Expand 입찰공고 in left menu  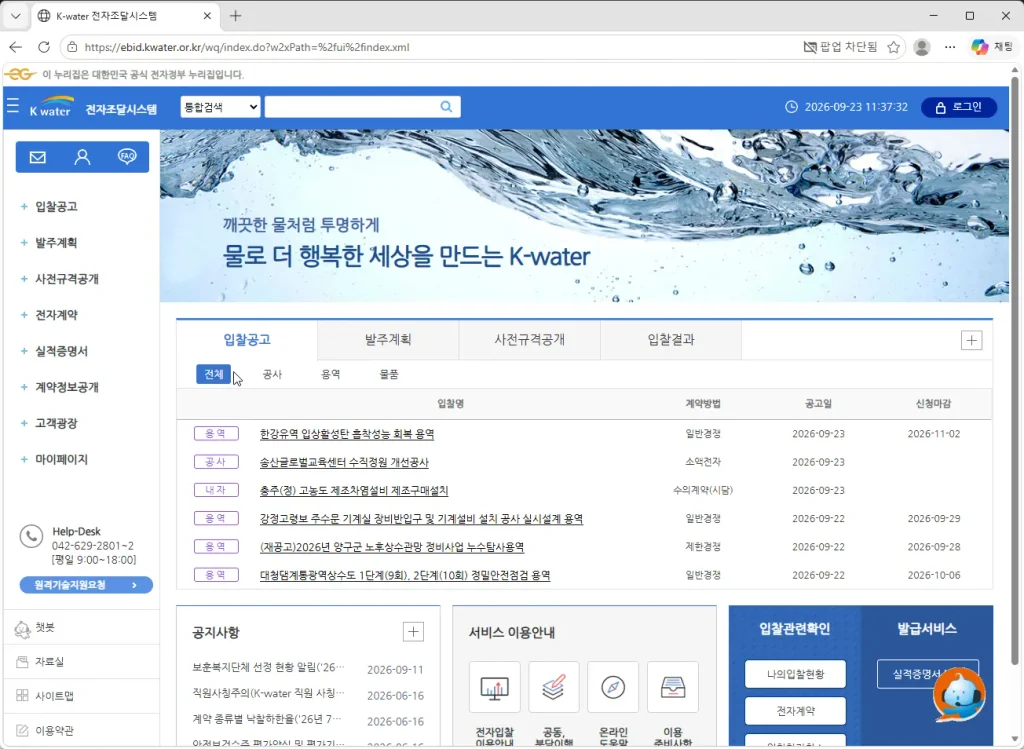(x=56, y=206)
